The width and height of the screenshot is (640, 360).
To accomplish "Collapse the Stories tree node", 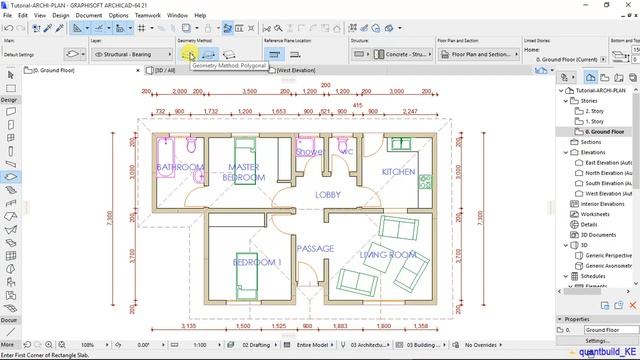I will (566, 101).
